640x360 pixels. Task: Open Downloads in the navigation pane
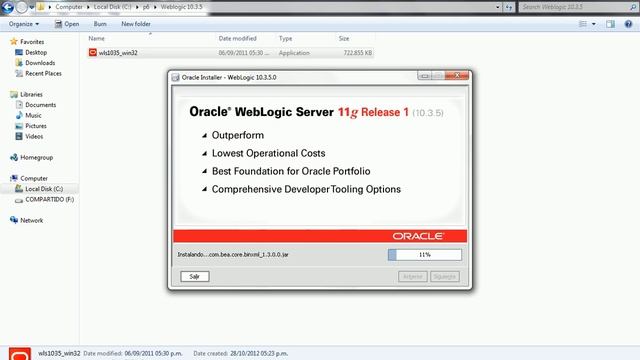tap(40, 63)
